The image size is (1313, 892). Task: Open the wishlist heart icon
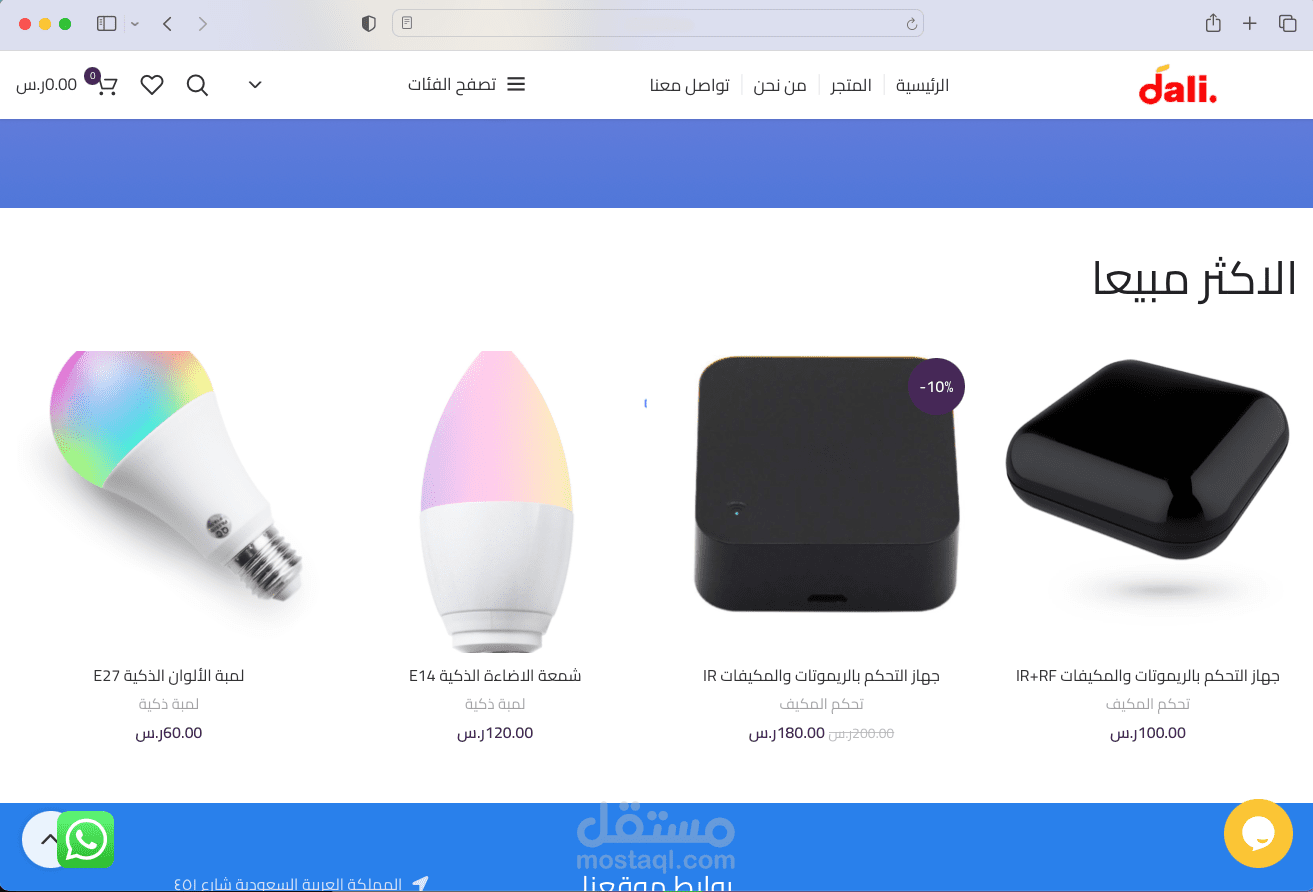152,85
